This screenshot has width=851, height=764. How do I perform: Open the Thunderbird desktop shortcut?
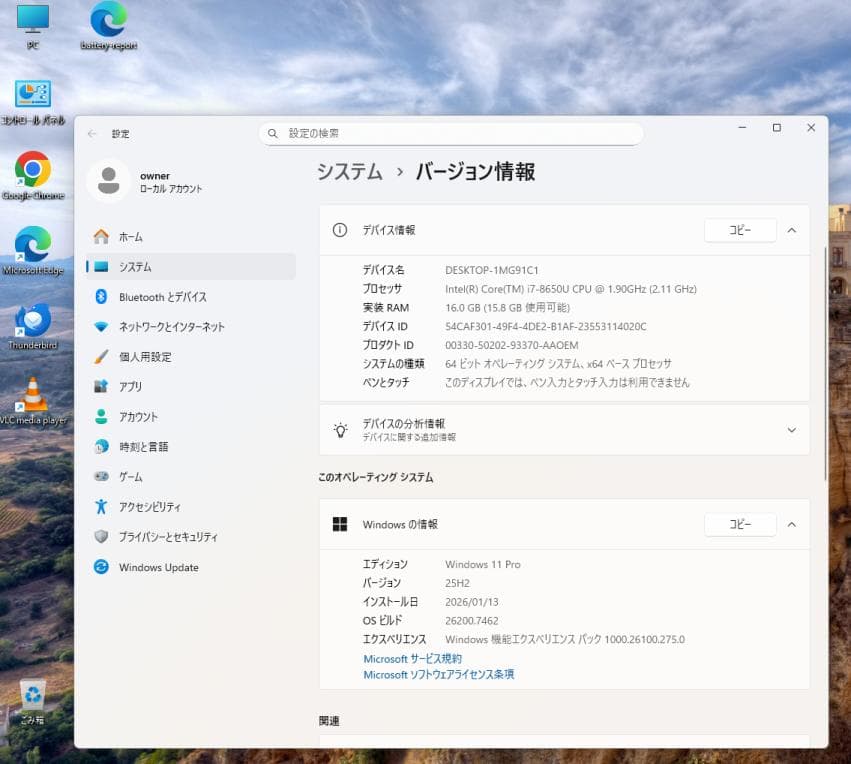pos(33,326)
